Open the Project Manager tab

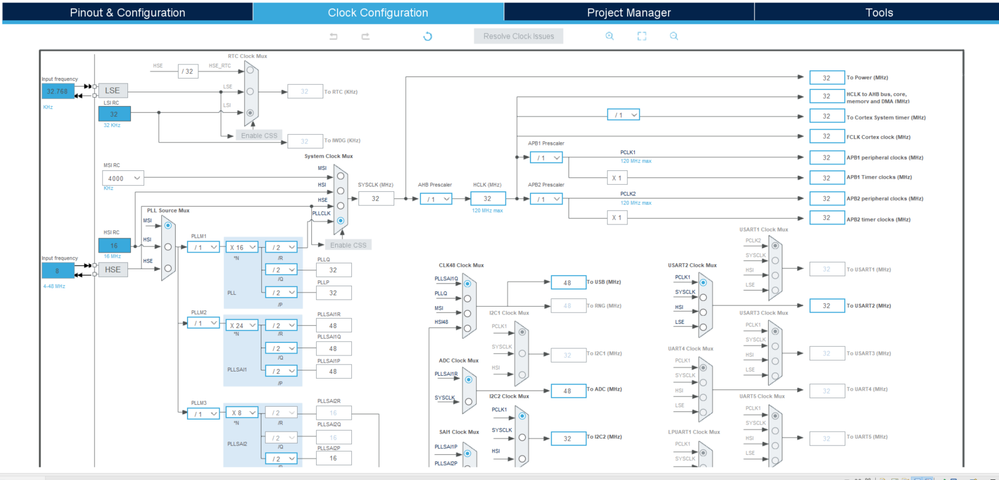pos(629,12)
